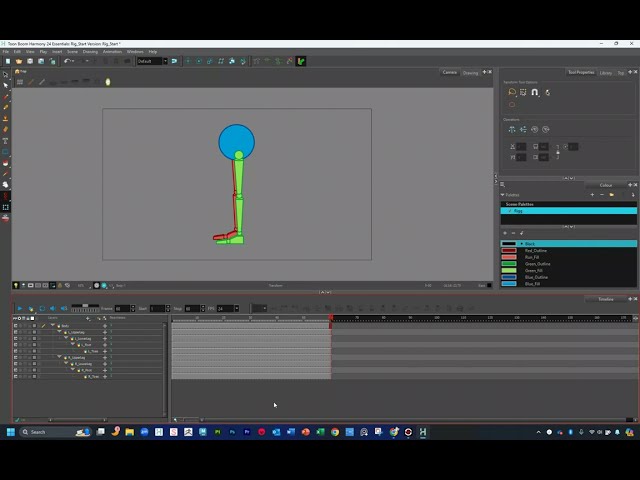Click the Rotate 90 clockwise icon
Image resolution: width=640 pixels, height=480 pixels.
(x=546, y=129)
